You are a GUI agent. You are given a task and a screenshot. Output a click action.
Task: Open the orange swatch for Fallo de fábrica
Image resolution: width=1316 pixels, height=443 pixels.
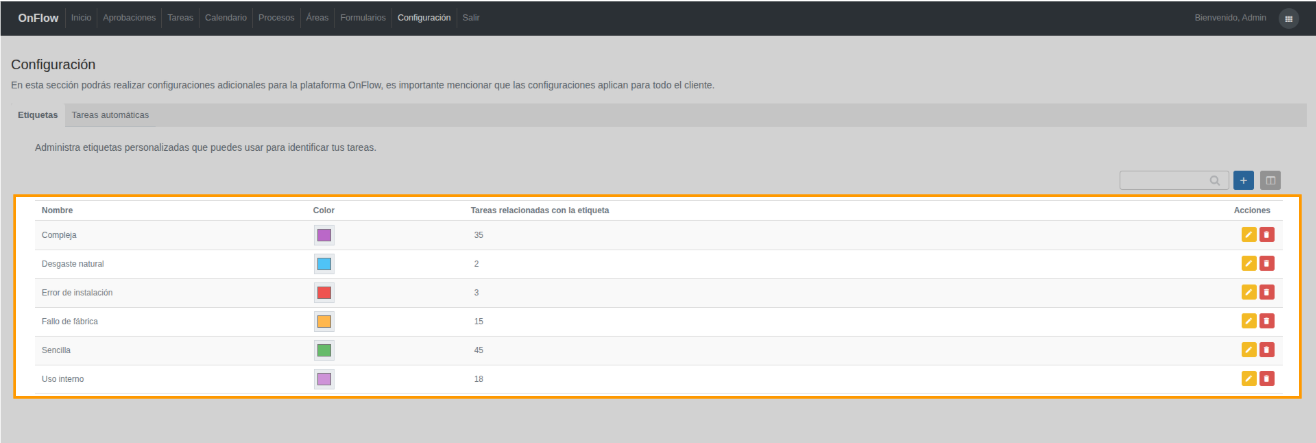click(x=324, y=321)
